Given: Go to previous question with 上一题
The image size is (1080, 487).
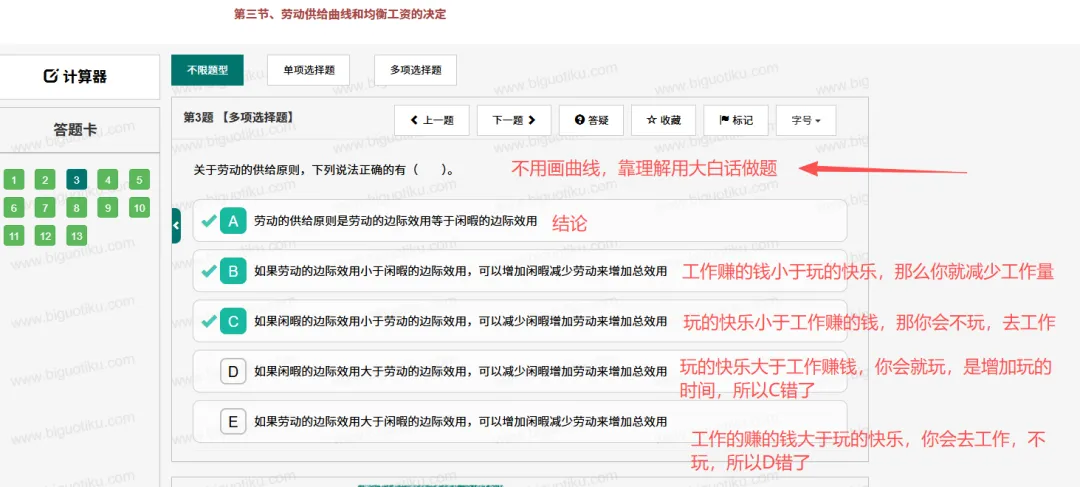Looking at the screenshot, I should coord(432,121).
